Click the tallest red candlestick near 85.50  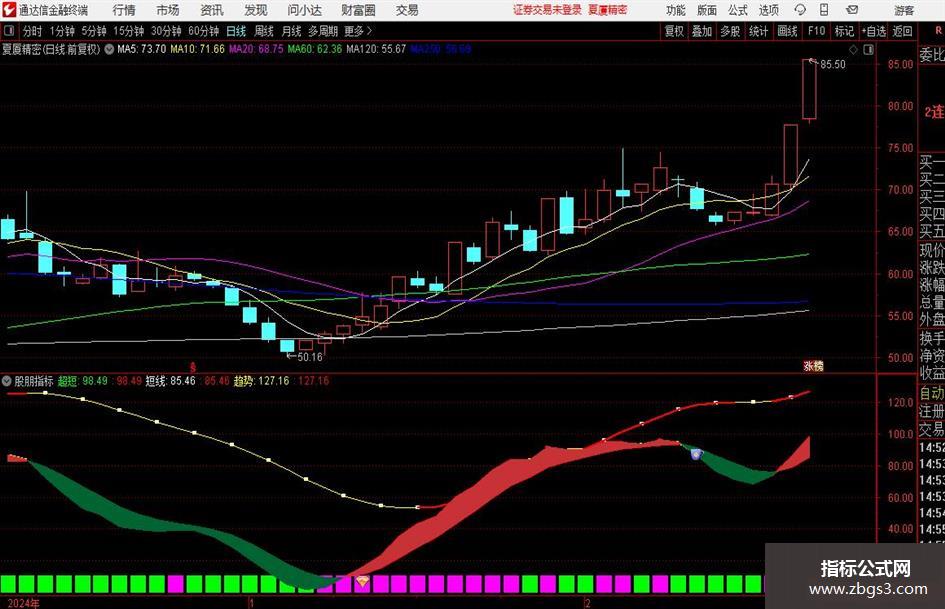809,89
